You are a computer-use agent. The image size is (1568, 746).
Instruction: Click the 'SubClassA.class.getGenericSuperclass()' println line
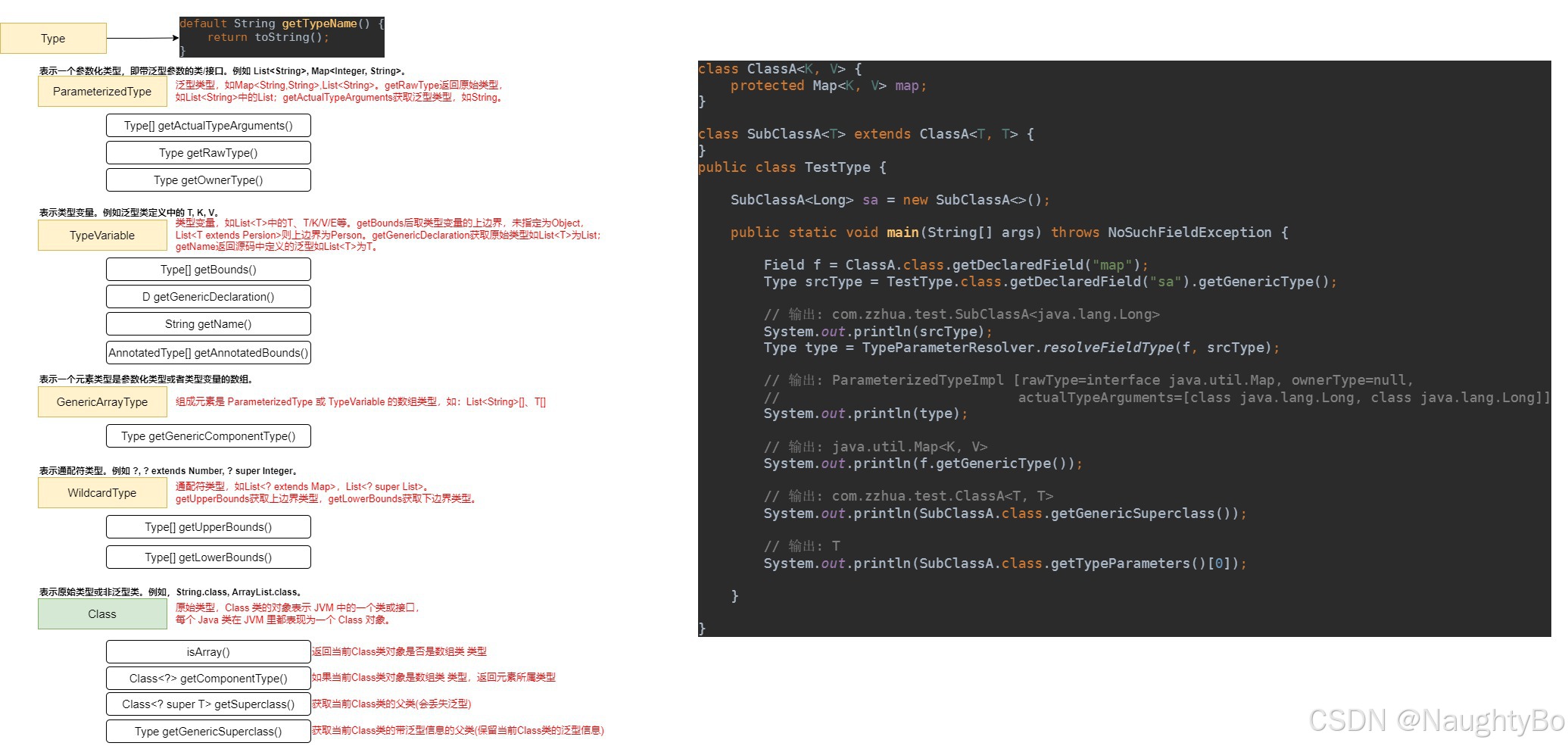(x=1005, y=513)
